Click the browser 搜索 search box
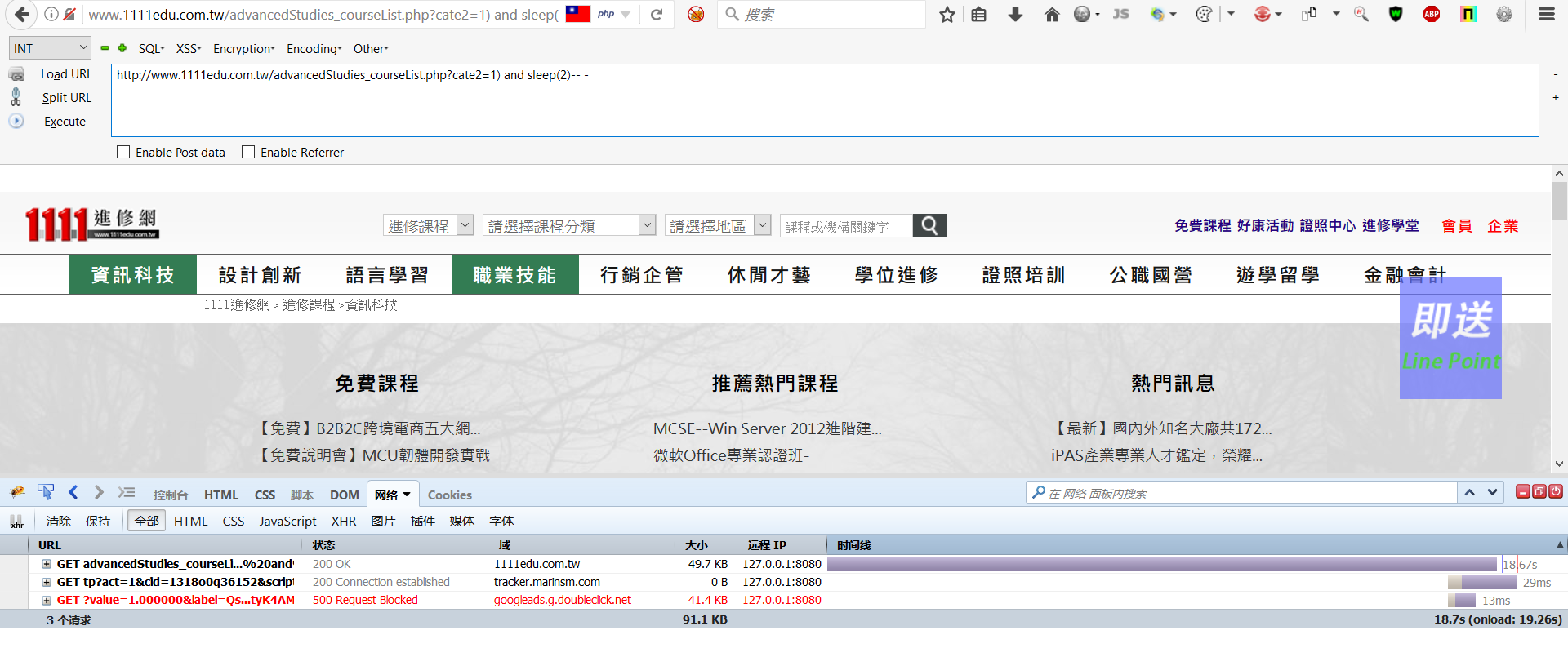 (822, 14)
